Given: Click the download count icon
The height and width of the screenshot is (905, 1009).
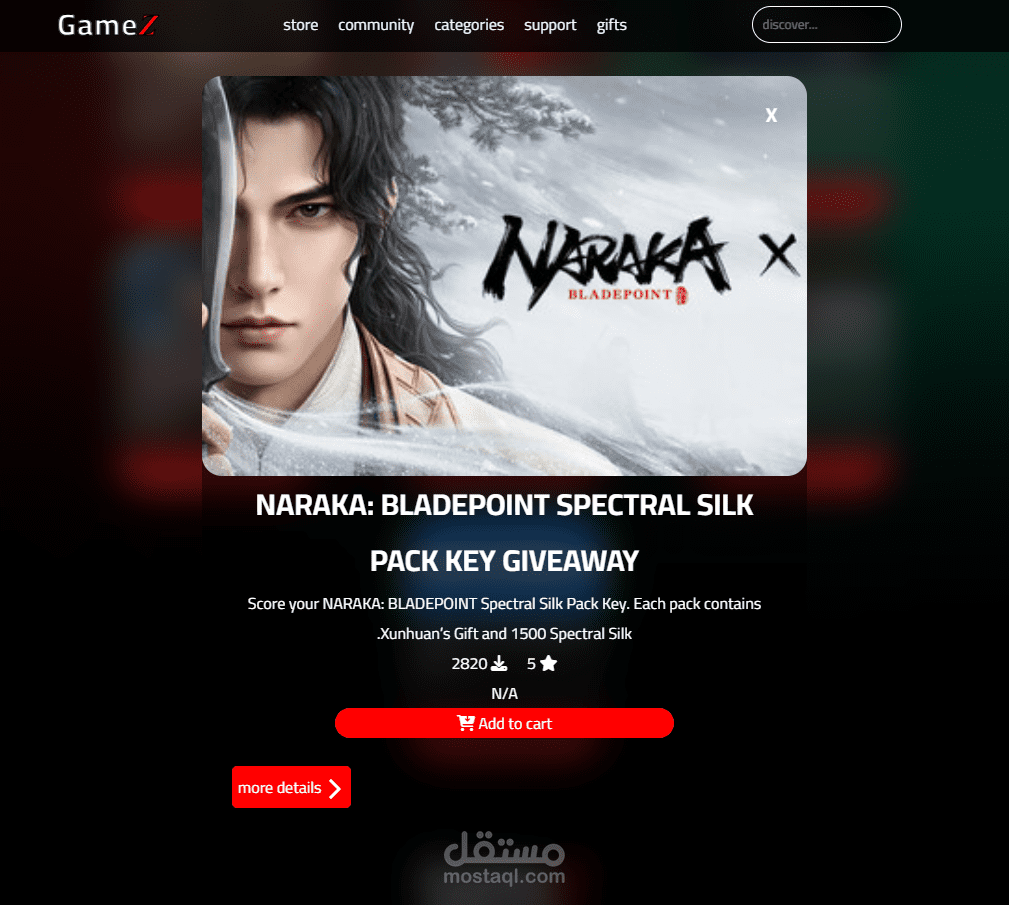Looking at the screenshot, I should tap(499, 664).
